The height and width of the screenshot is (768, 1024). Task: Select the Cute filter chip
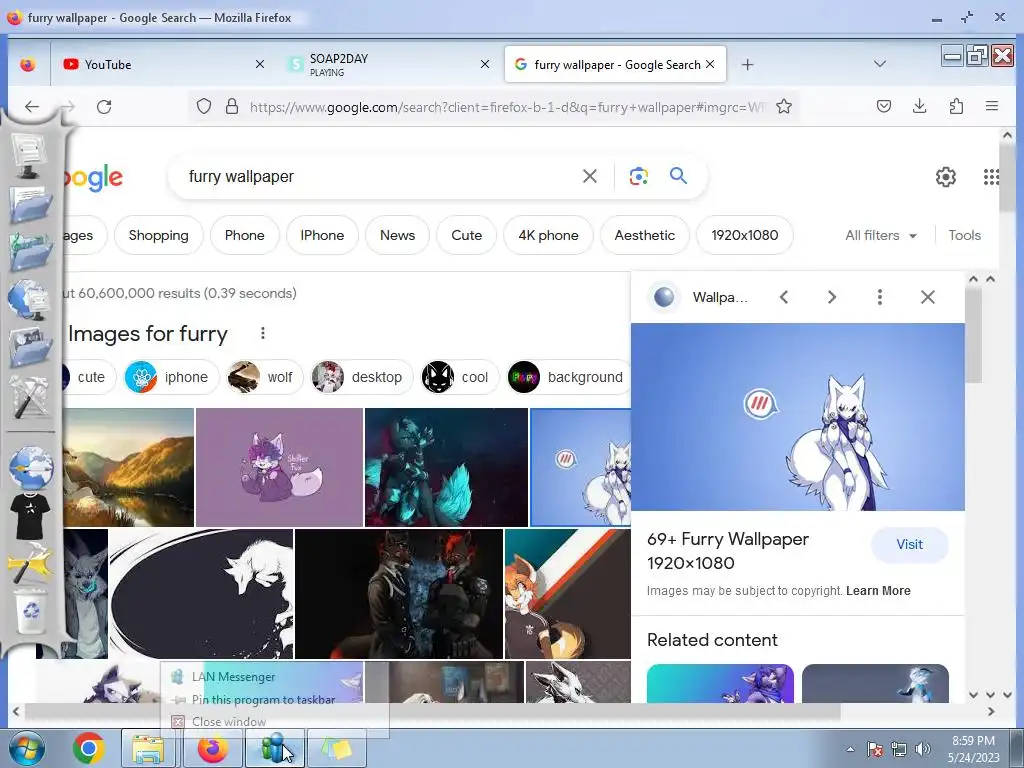466,235
